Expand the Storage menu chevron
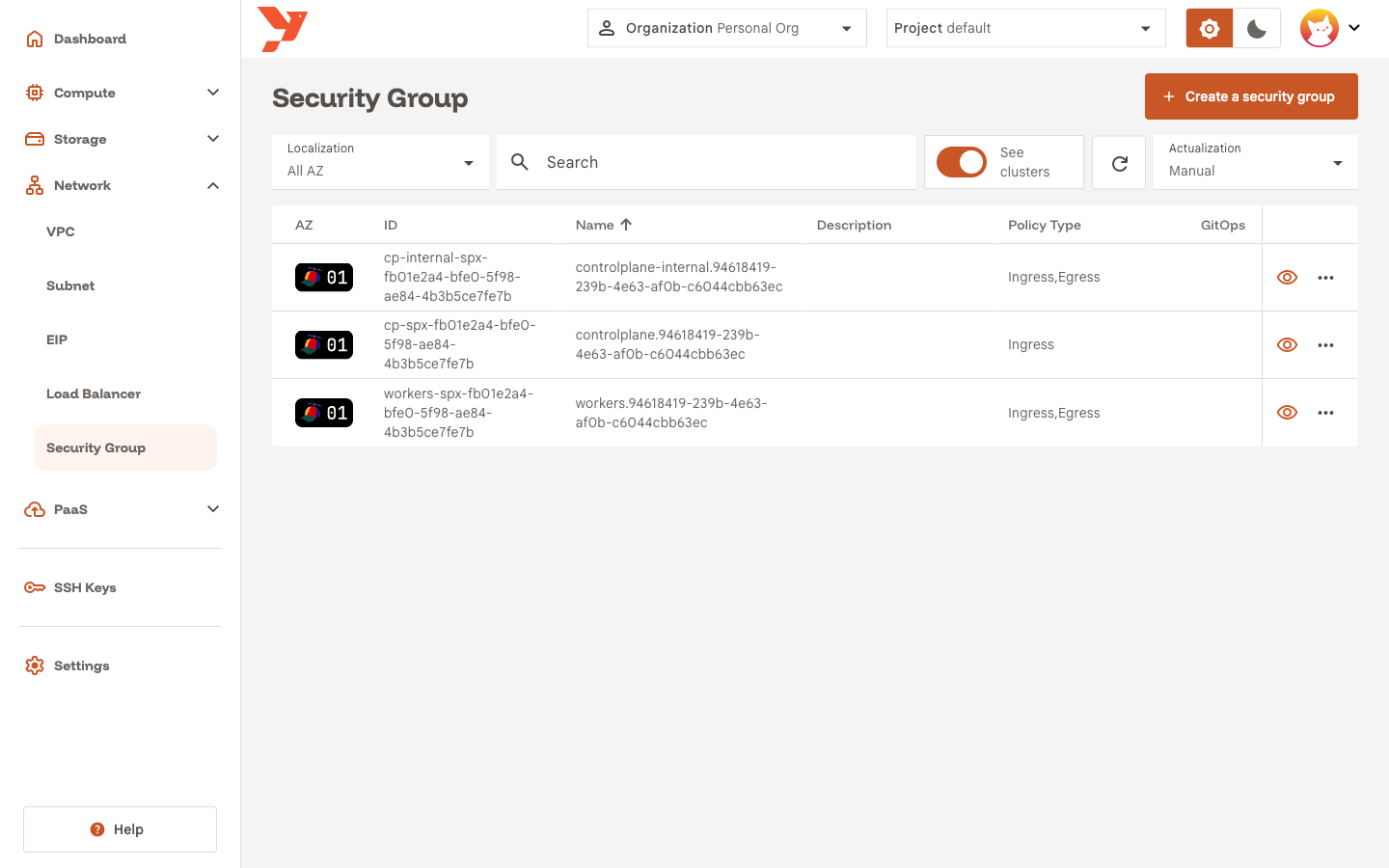 click(x=213, y=139)
